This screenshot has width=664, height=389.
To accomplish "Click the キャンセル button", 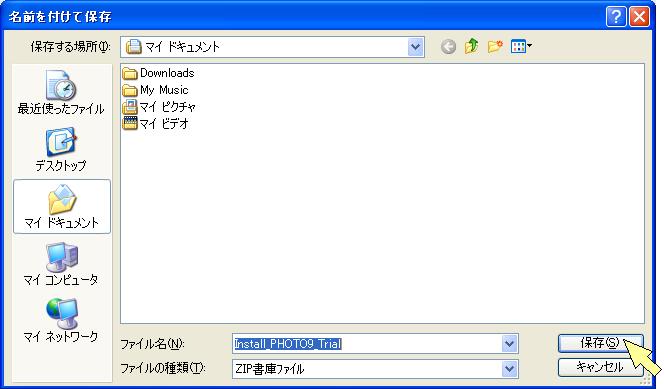I will pos(600,367).
